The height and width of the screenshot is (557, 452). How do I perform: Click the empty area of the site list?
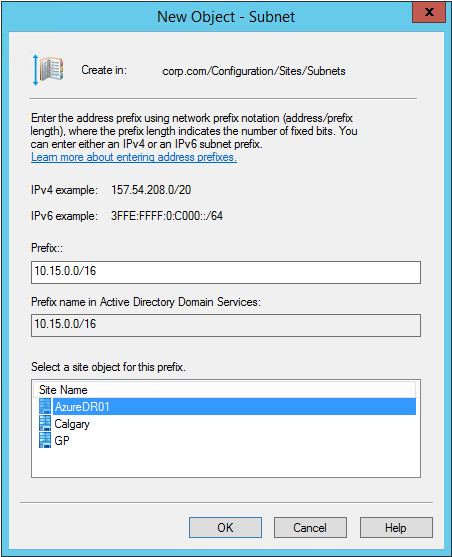pos(226,462)
